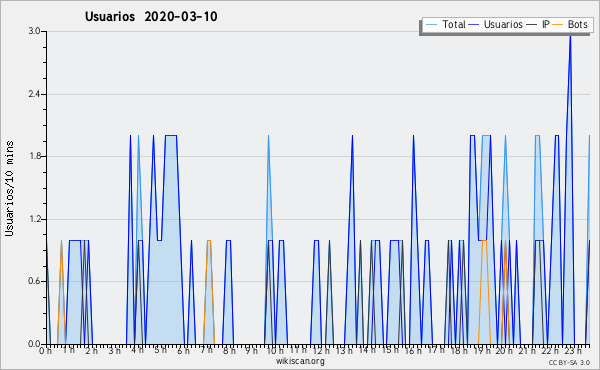Click the y-axis label 'Usuarios/10 mins'
Screen dimensions: 600x370
click(x=9, y=188)
